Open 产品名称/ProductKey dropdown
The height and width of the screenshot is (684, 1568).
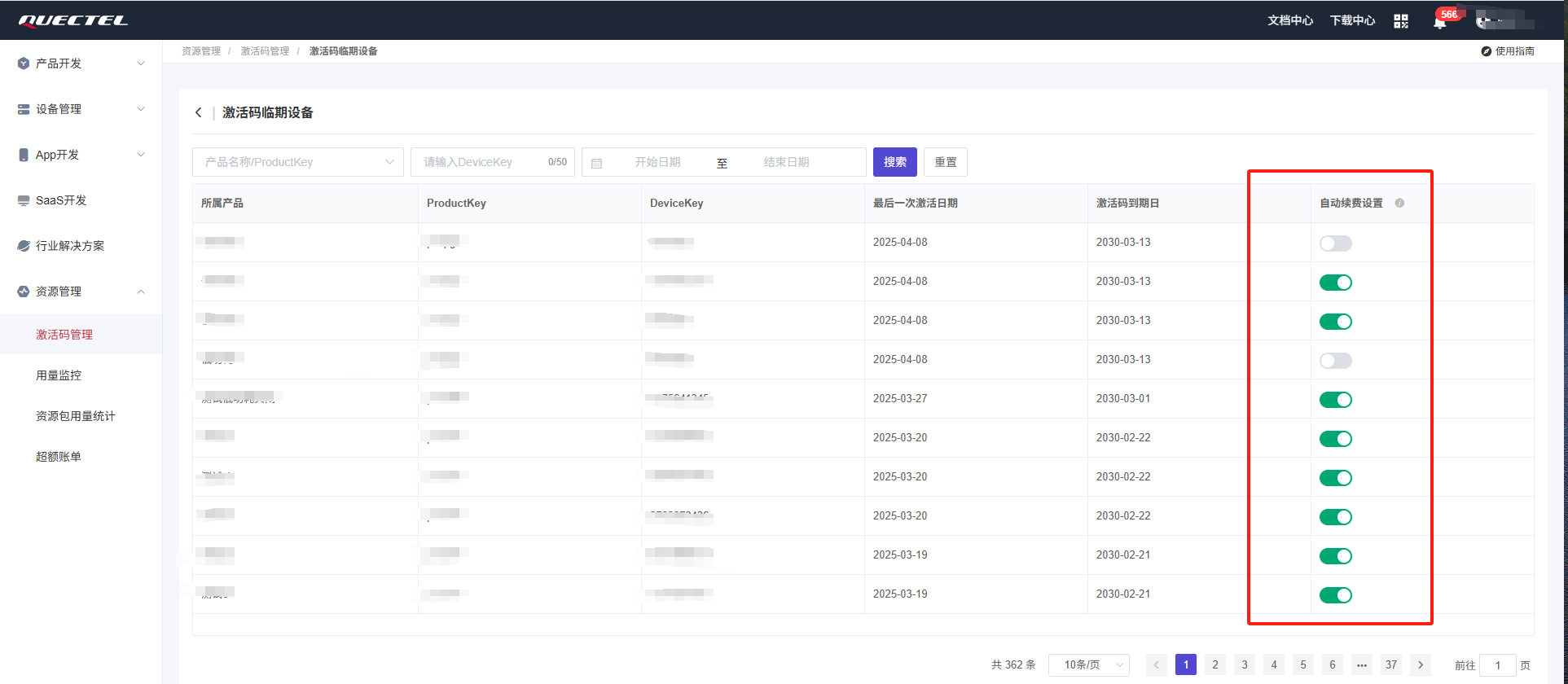tap(298, 162)
